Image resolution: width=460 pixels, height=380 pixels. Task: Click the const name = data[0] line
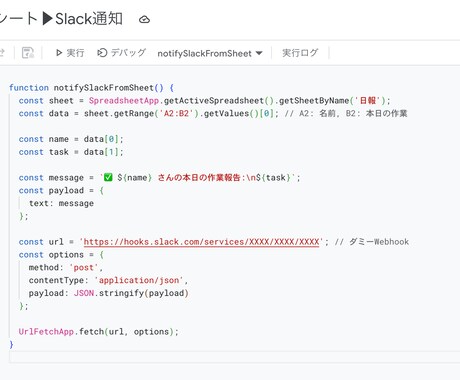click(71, 139)
